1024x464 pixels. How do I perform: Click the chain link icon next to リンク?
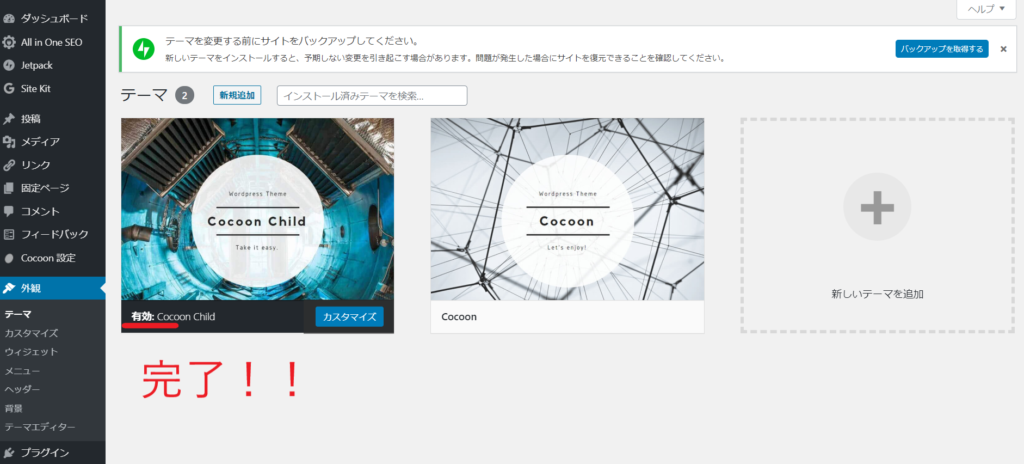(9, 165)
